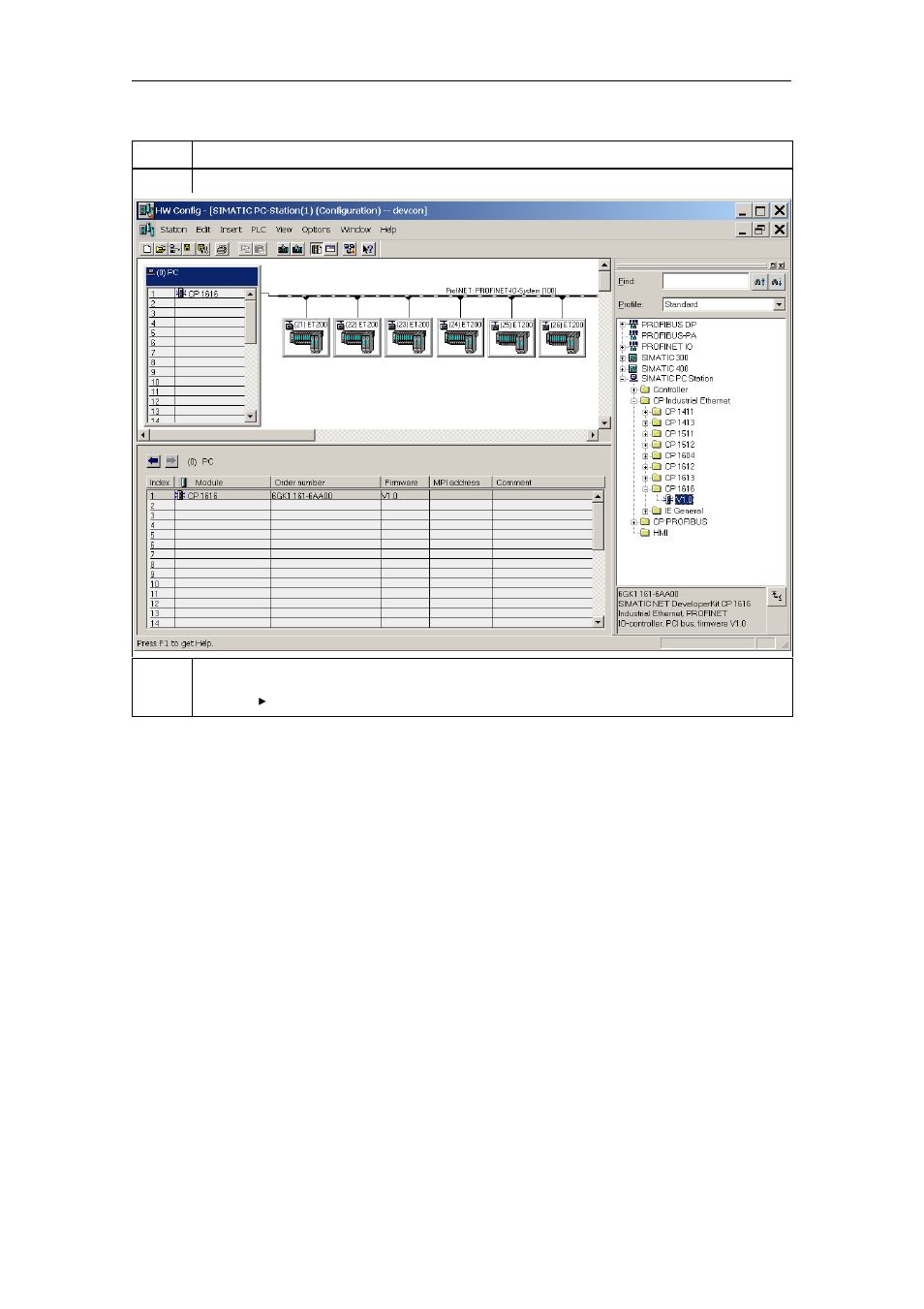
Task: Select the ET200 device number 23
Action: [409, 337]
